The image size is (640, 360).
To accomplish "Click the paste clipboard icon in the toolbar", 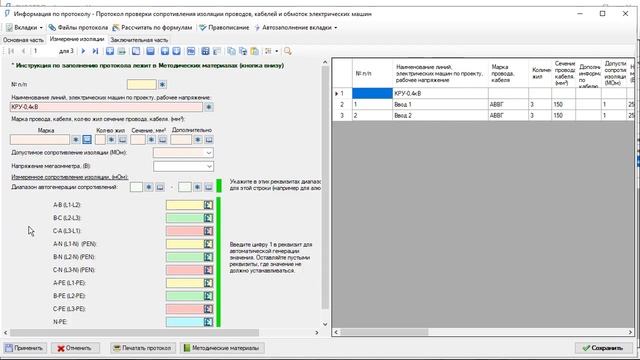I will pos(255,51).
